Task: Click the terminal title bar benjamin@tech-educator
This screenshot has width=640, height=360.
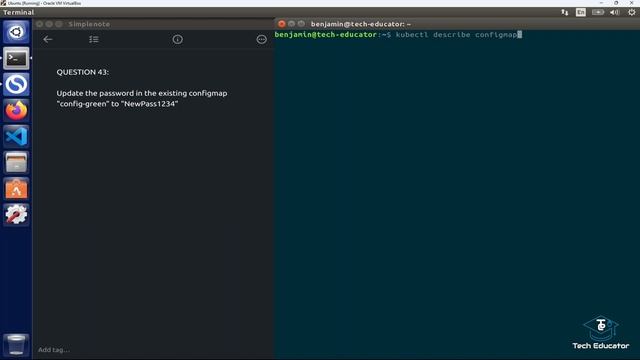Action: [361, 24]
